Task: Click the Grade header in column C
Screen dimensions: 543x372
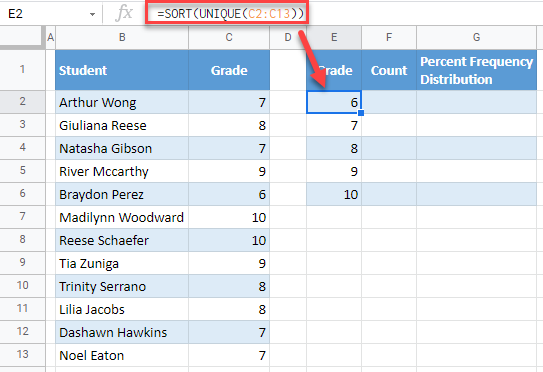Action: [x=229, y=70]
